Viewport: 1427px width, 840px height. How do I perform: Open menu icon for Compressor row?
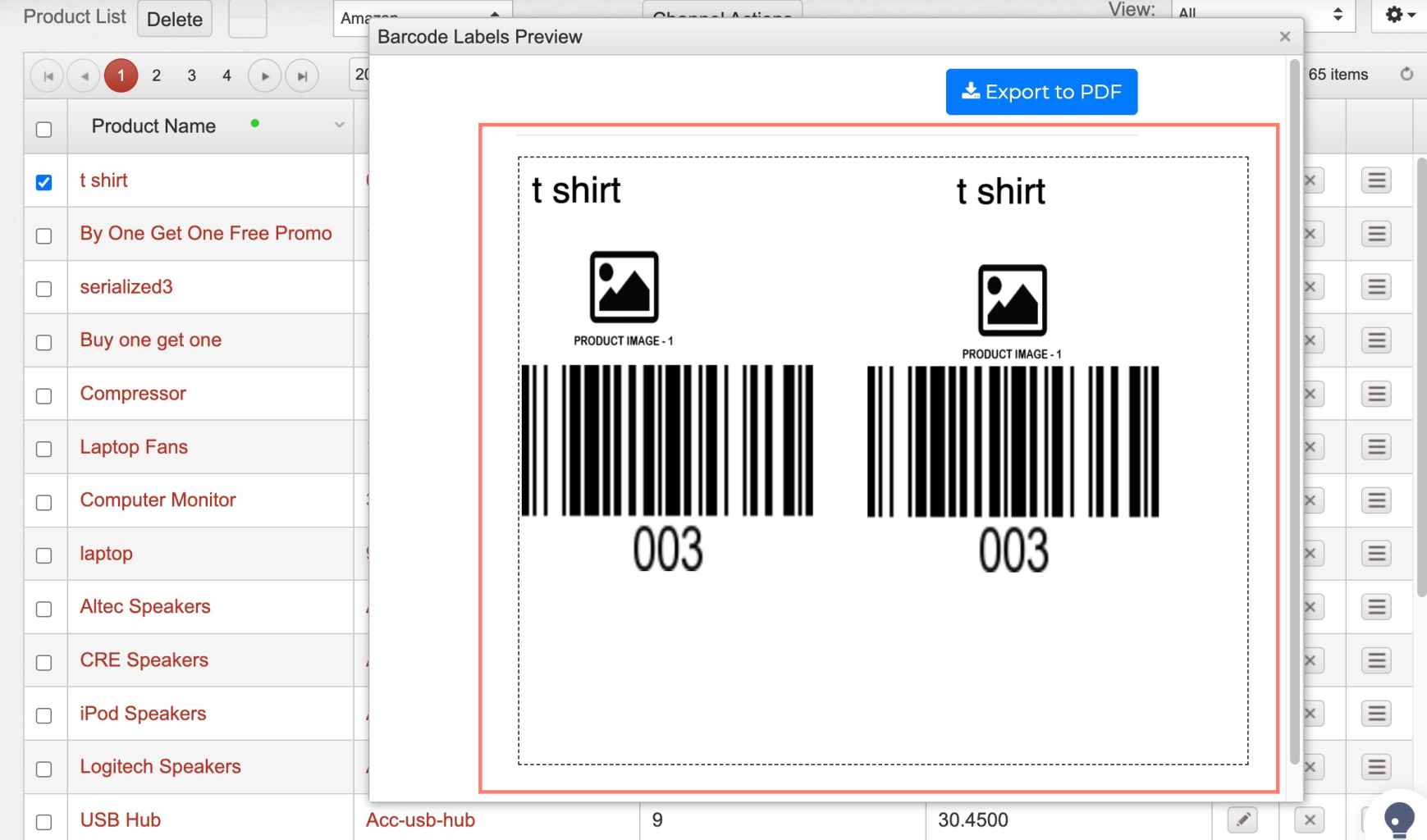point(1376,393)
